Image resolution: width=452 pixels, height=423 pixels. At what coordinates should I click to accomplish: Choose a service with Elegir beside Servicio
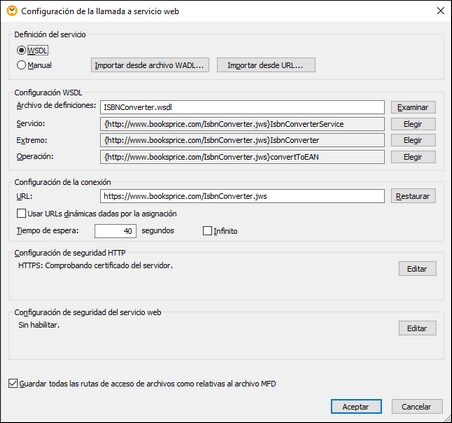pyautogui.click(x=413, y=124)
